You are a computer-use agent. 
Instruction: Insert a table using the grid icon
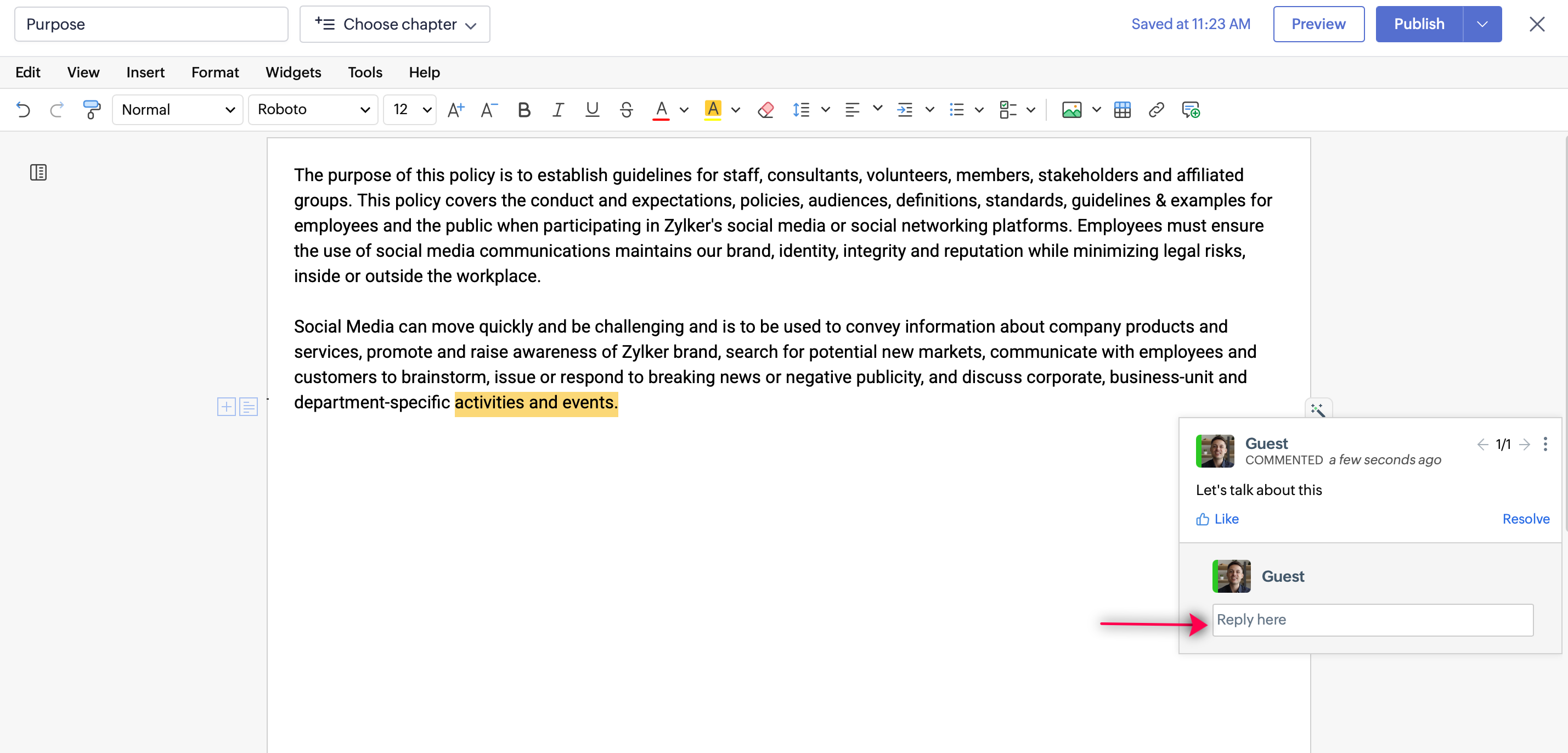click(x=1122, y=110)
